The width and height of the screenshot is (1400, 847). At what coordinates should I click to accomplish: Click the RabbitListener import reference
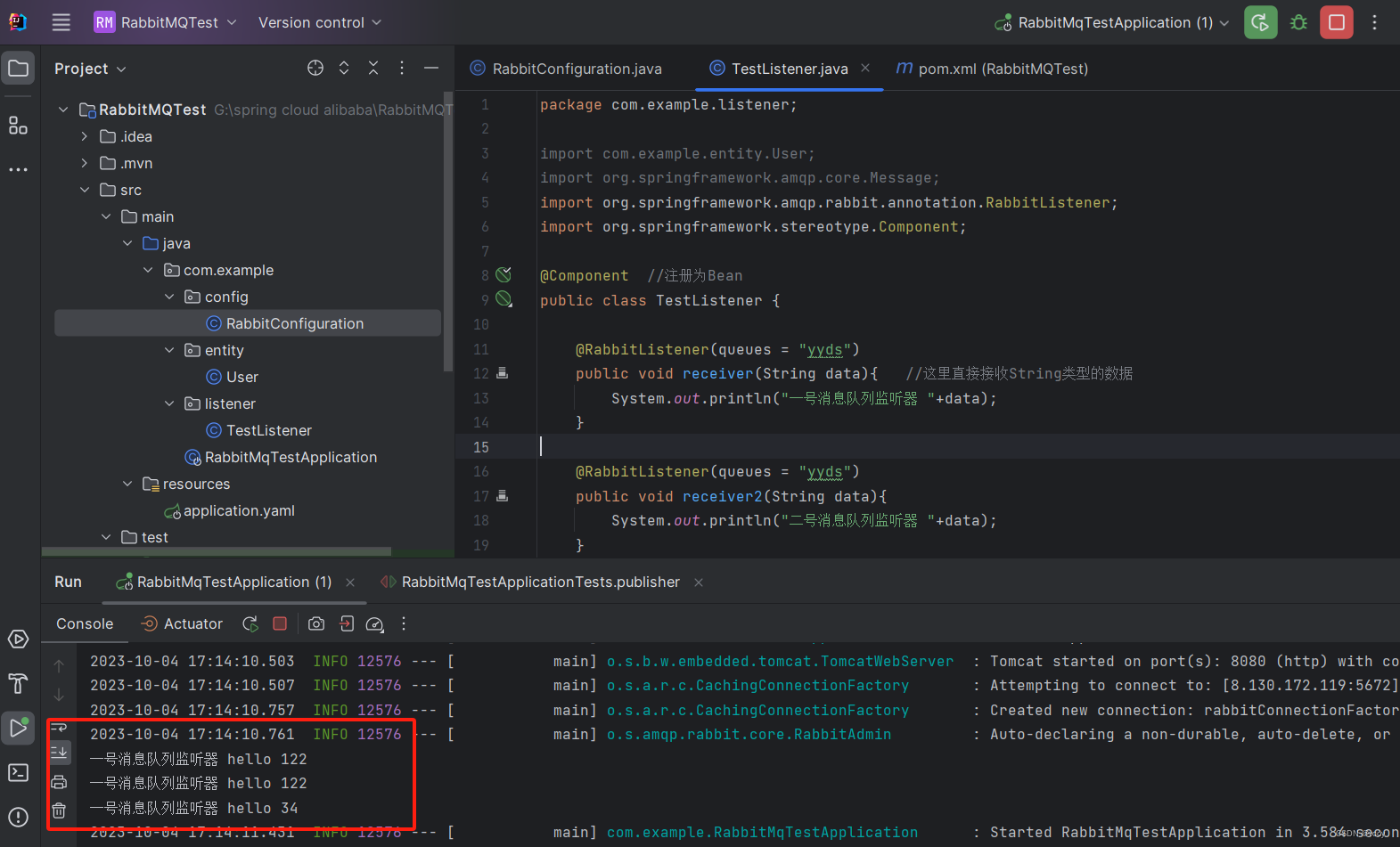1047,202
